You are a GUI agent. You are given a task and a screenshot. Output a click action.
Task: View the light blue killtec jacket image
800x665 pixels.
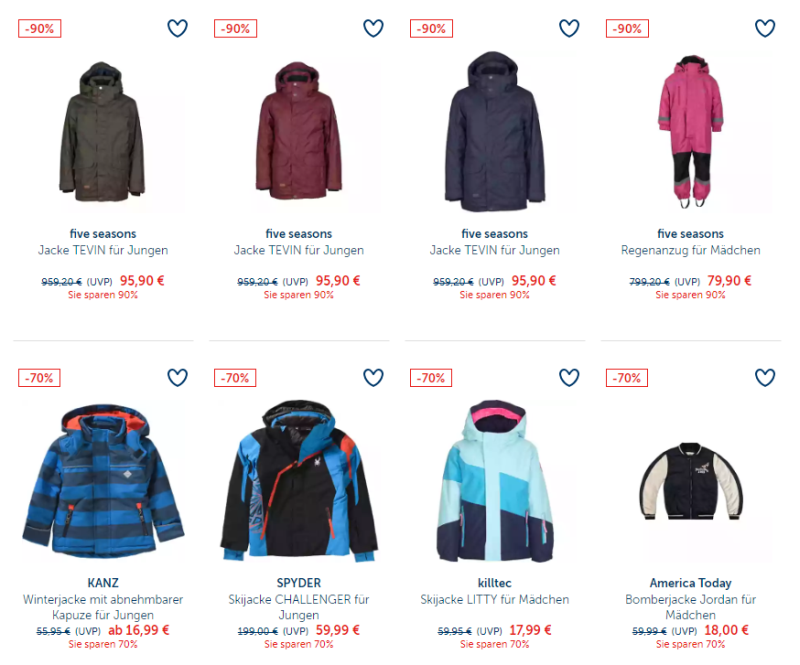point(494,481)
